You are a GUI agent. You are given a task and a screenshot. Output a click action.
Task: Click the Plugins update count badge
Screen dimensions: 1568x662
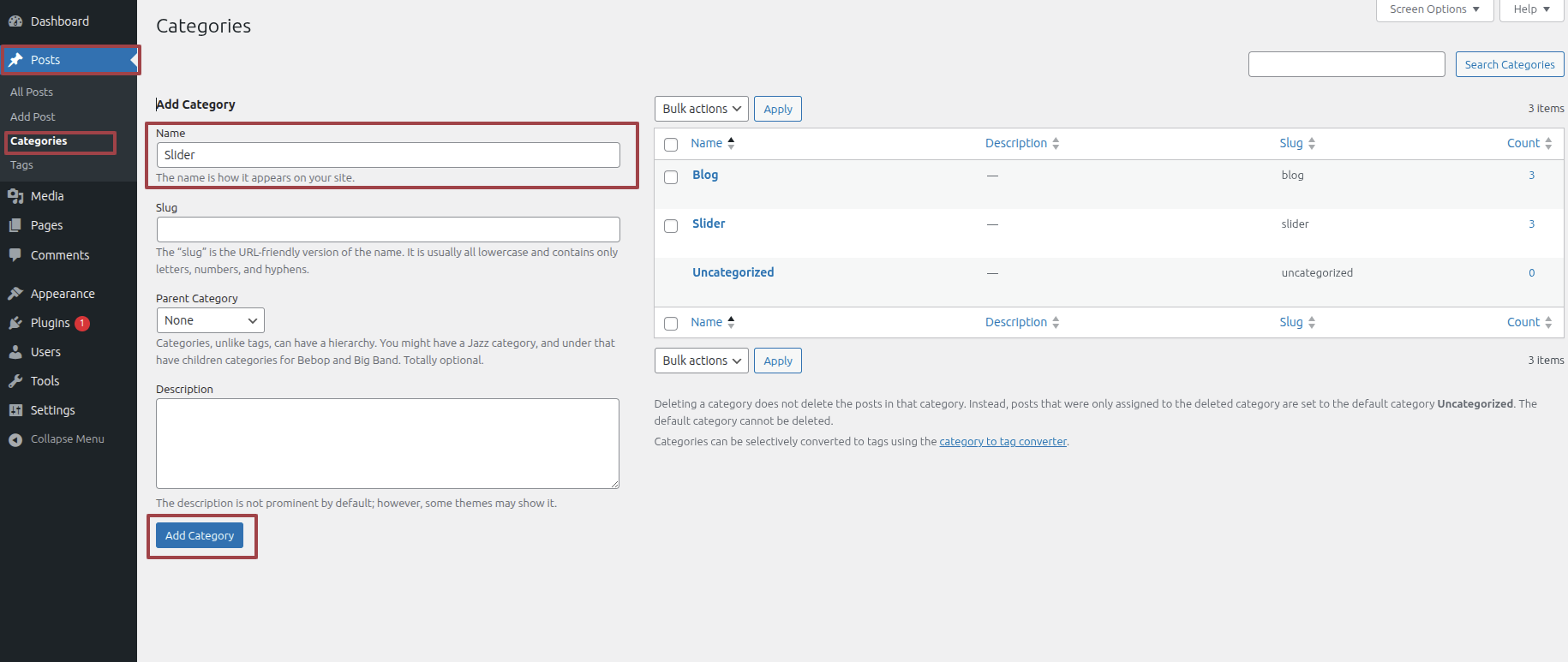pyautogui.click(x=82, y=324)
